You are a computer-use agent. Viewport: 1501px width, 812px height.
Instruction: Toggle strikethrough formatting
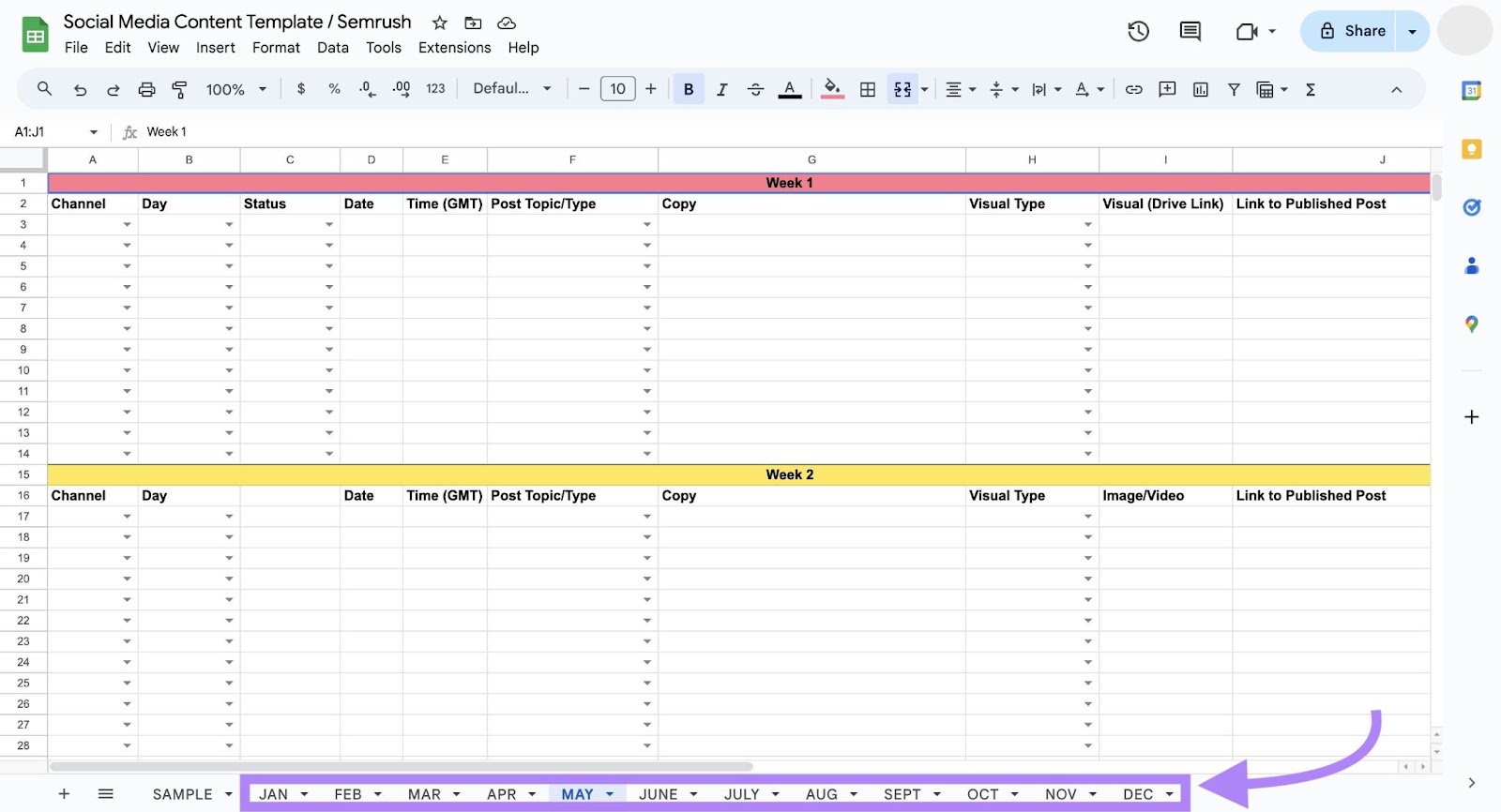(755, 89)
